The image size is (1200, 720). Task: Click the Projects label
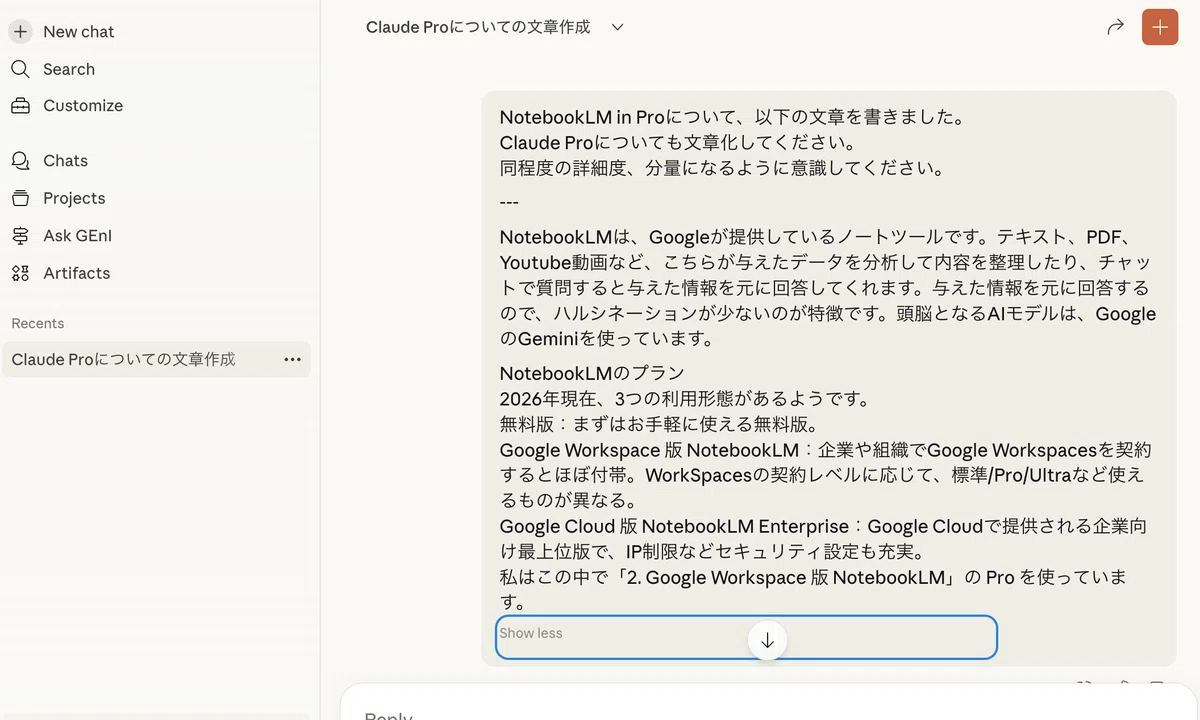[74, 198]
